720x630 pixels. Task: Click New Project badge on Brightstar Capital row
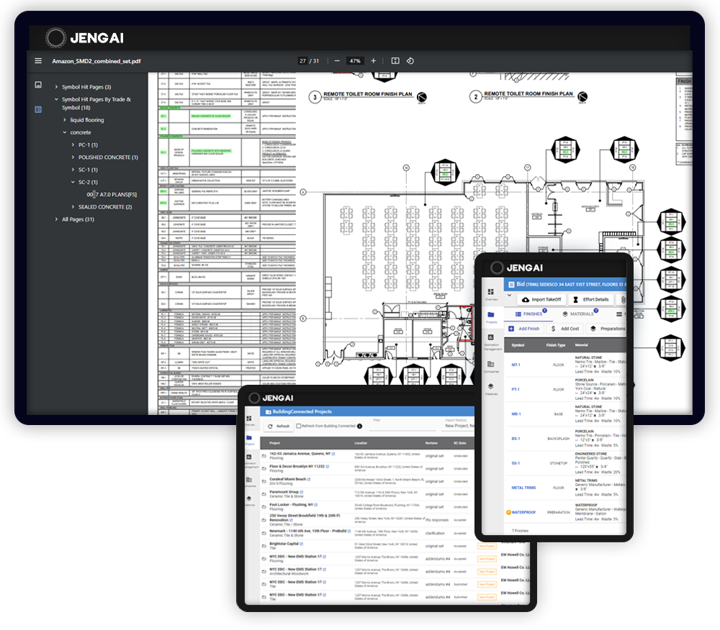pyautogui.click(x=487, y=546)
